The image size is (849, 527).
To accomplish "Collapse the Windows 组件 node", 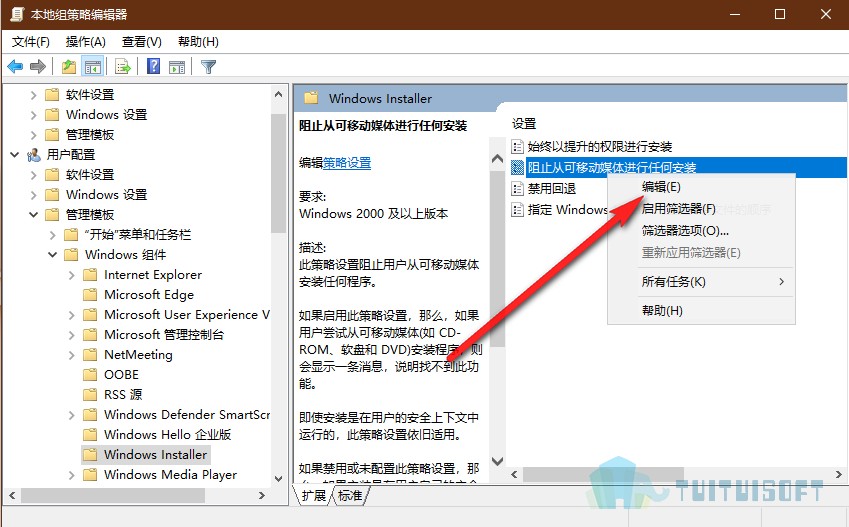I will (53, 255).
